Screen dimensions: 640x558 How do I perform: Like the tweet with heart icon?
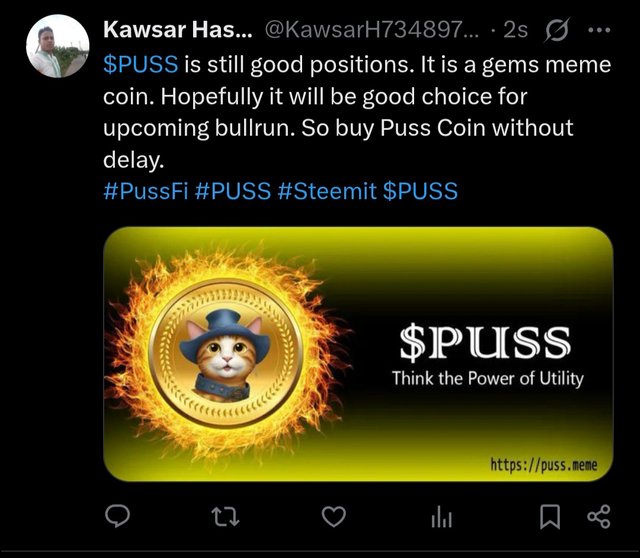tap(334, 517)
